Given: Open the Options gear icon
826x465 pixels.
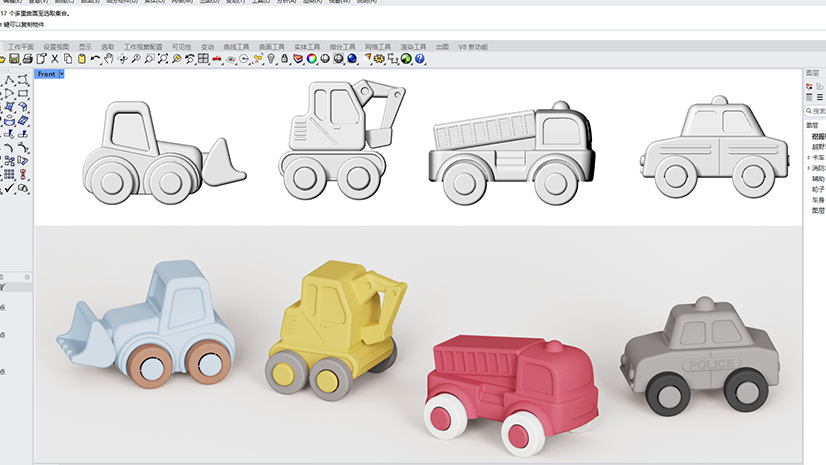Looking at the screenshot, I should [x=379, y=59].
